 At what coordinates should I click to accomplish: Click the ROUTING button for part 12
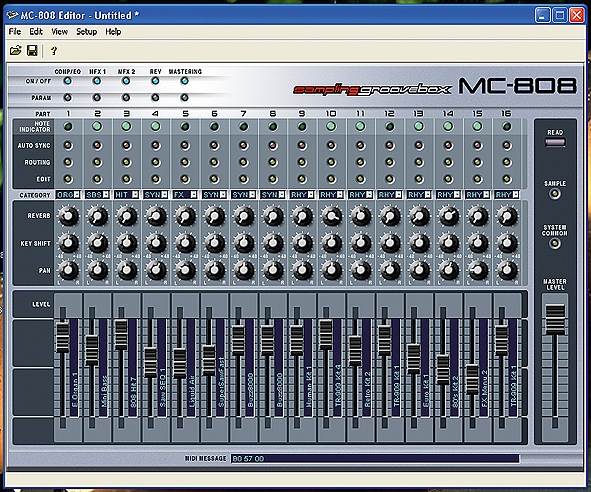390,162
